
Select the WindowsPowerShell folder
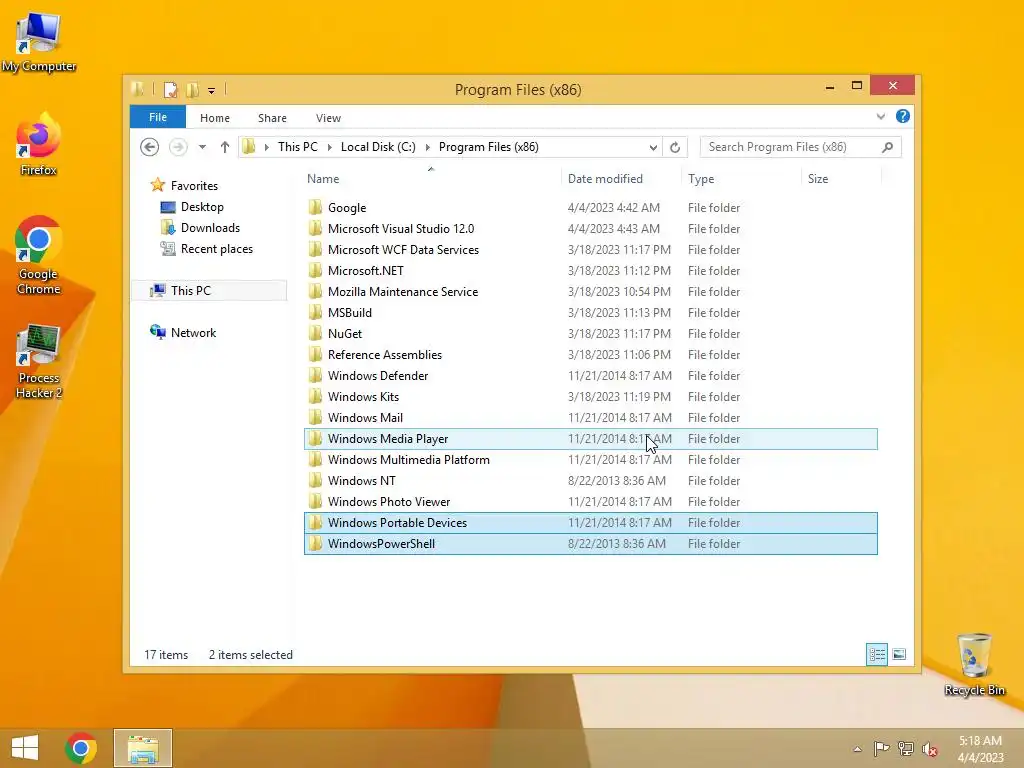(590, 544)
